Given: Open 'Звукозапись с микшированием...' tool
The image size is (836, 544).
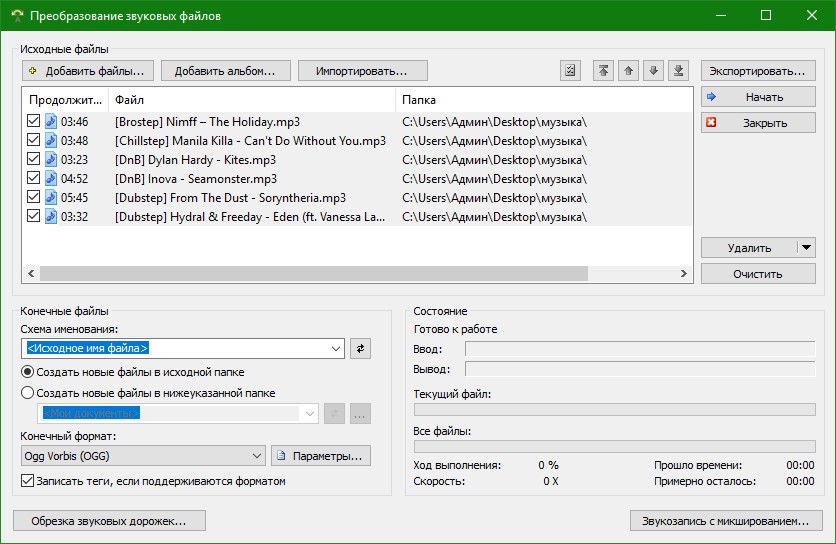Looking at the screenshot, I should (x=726, y=521).
